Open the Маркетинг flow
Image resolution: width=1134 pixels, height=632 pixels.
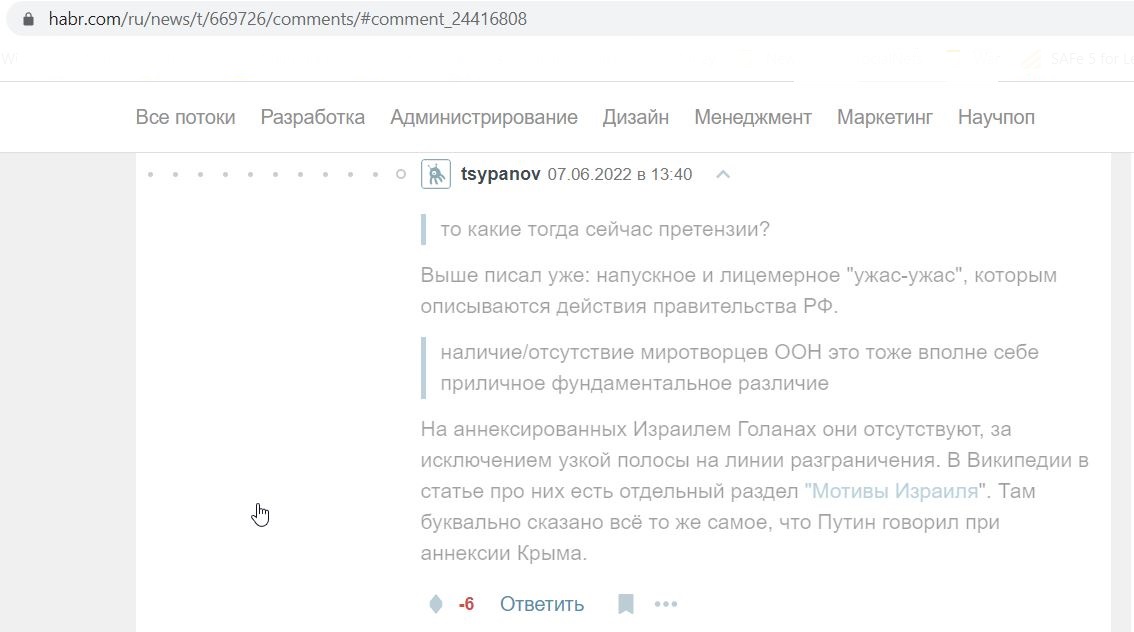tap(884, 117)
